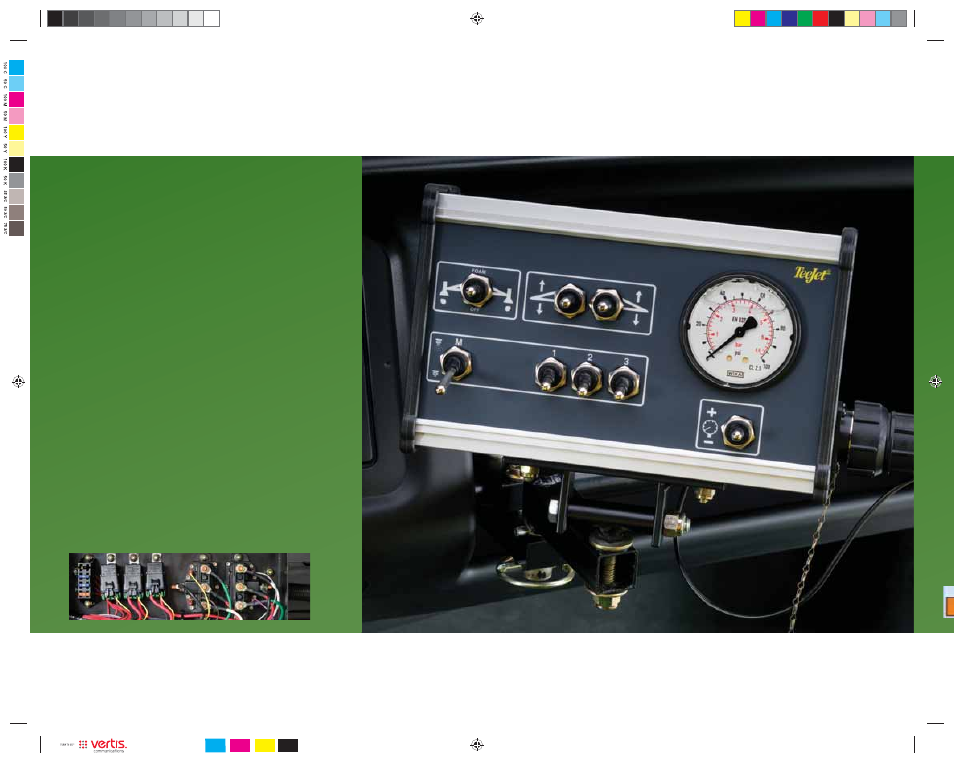Flip boom section switch 2
This screenshot has height=763, width=954.
[x=586, y=379]
